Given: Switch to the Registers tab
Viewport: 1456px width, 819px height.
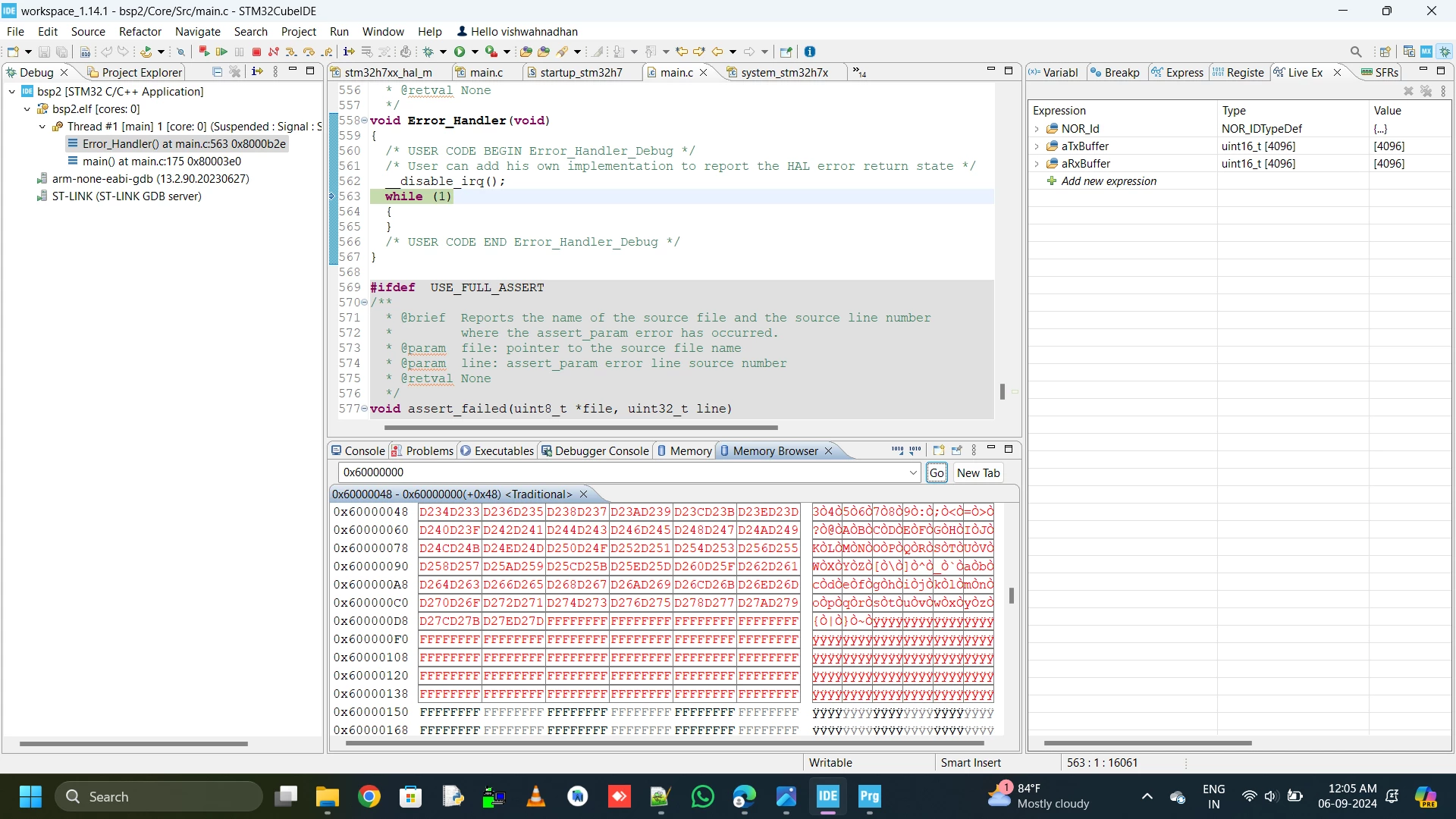Looking at the screenshot, I should tap(1238, 72).
